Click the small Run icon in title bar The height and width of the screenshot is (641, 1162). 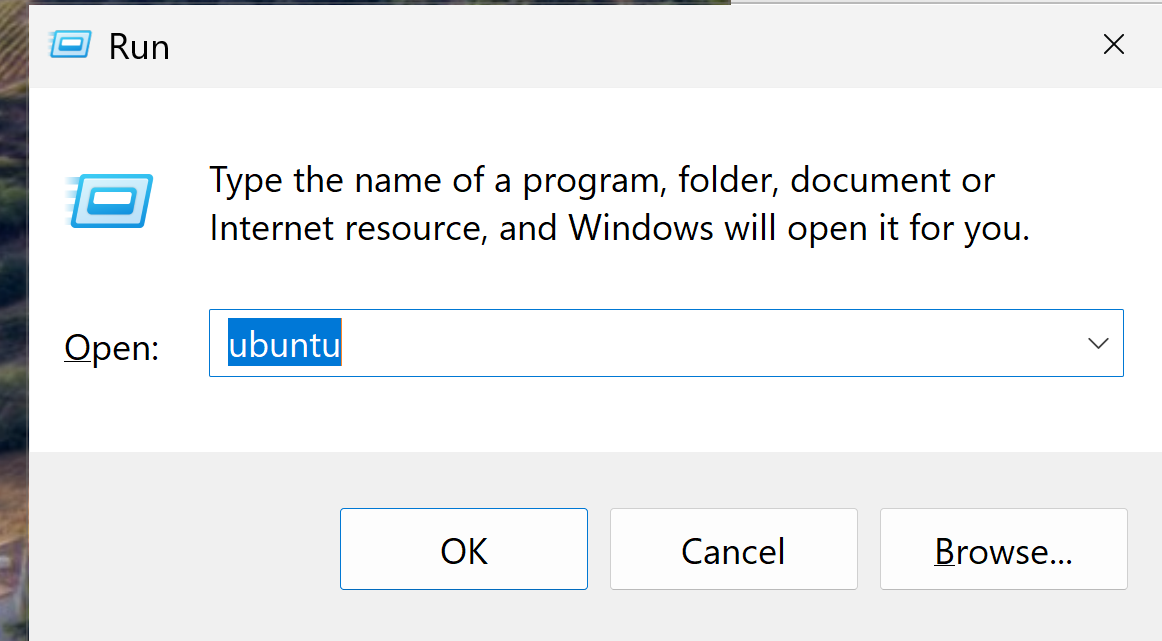[71, 45]
